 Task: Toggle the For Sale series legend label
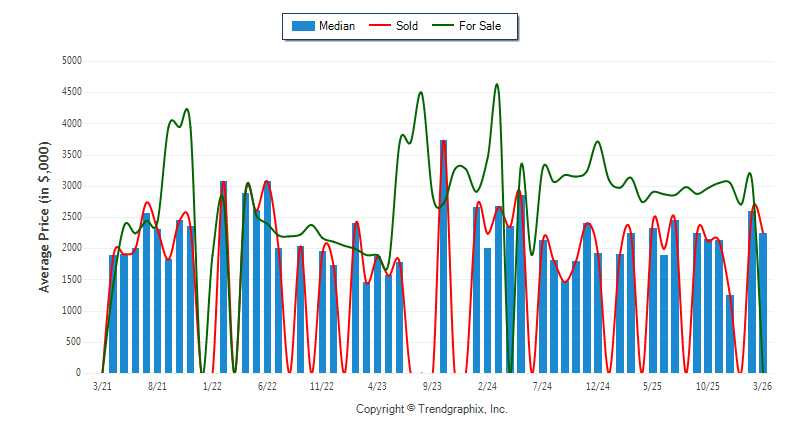(x=480, y=26)
